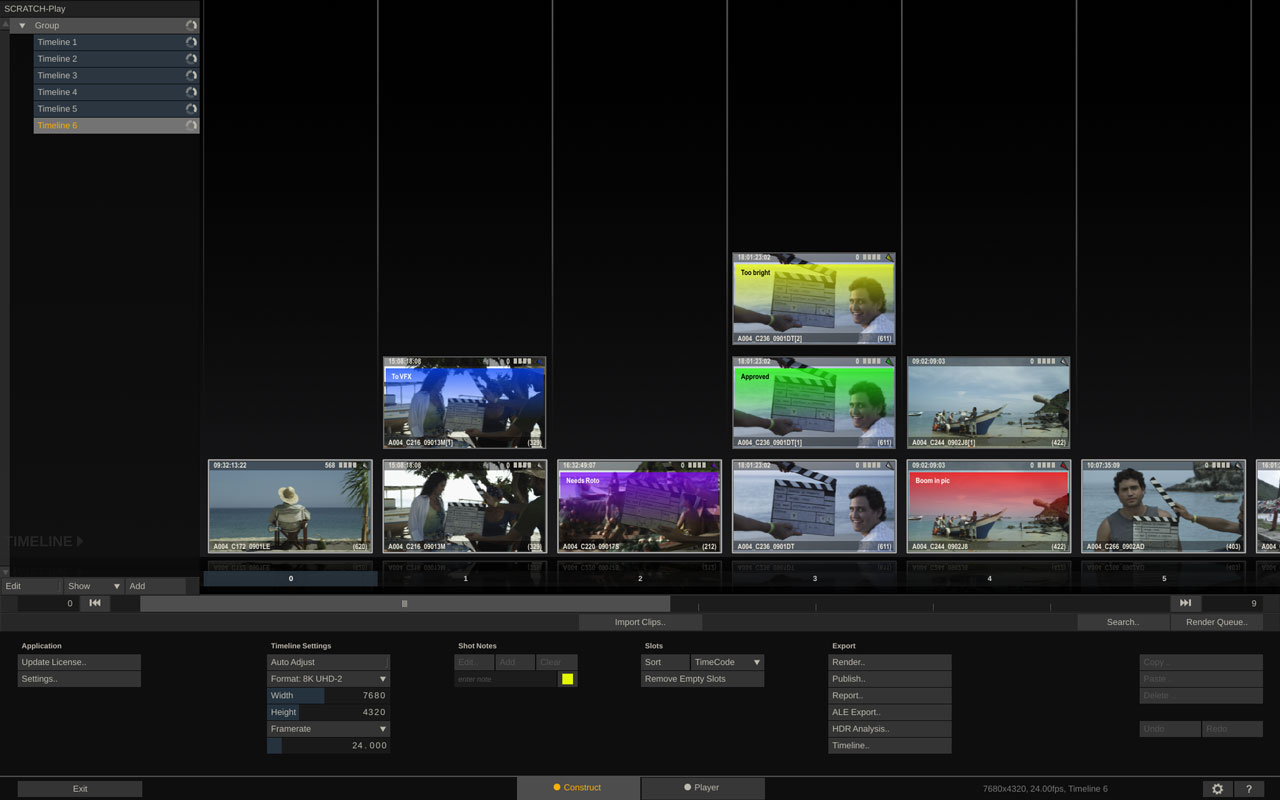Click the red flag icon on 'Boom in pic' clip
The height and width of the screenshot is (800, 1280).
tap(1062, 465)
